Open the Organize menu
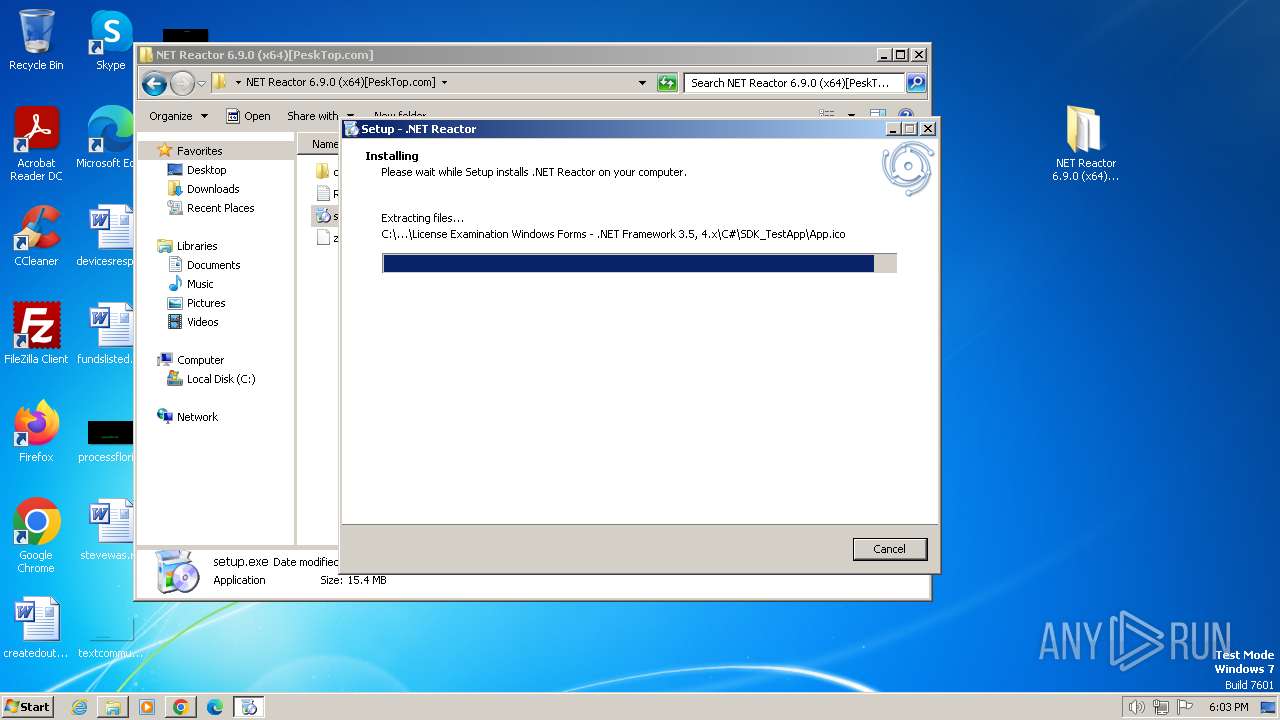The height and width of the screenshot is (720, 1280). 178,116
